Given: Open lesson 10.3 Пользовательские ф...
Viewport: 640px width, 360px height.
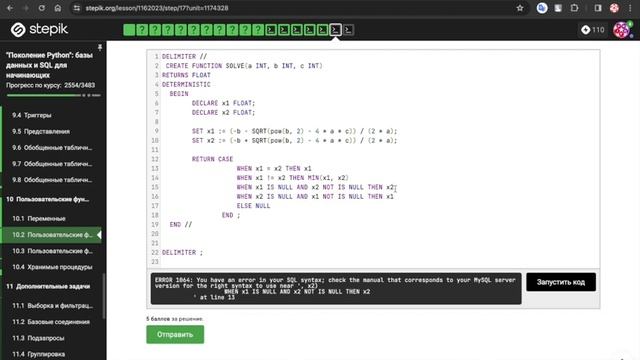Looking at the screenshot, I should click(51, 251).
